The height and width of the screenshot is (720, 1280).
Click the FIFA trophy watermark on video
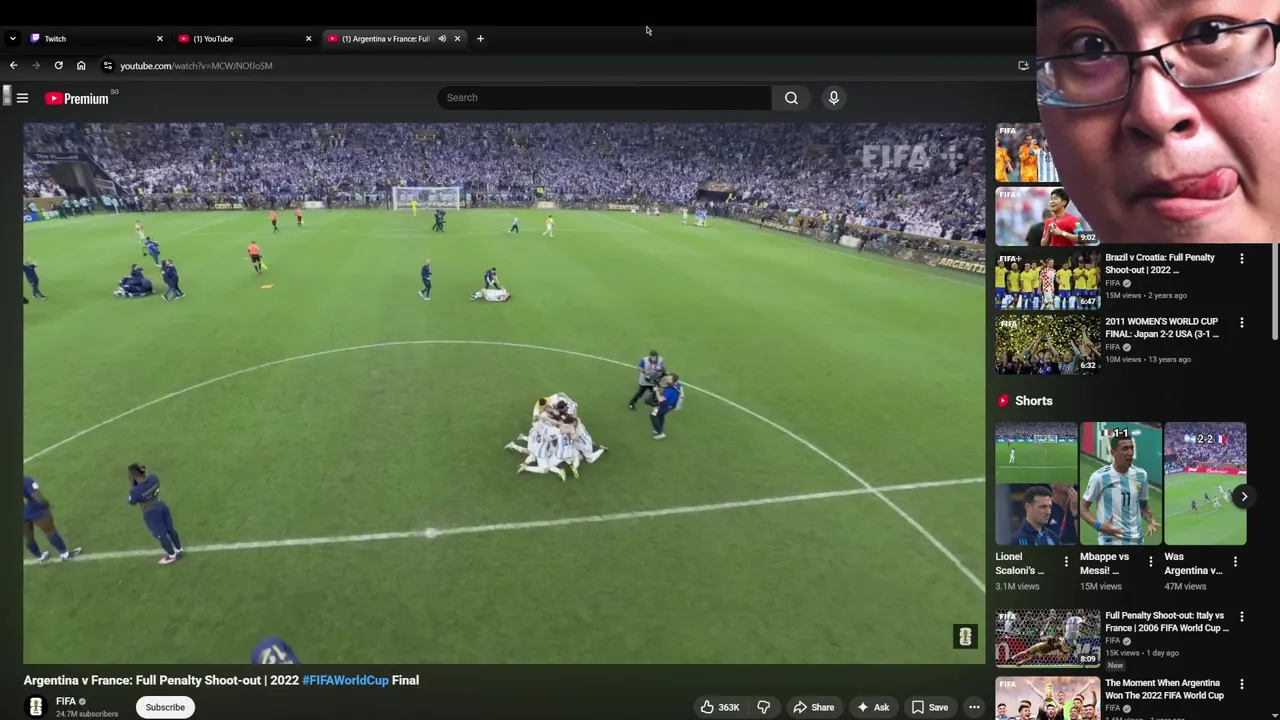coord(965,637)
